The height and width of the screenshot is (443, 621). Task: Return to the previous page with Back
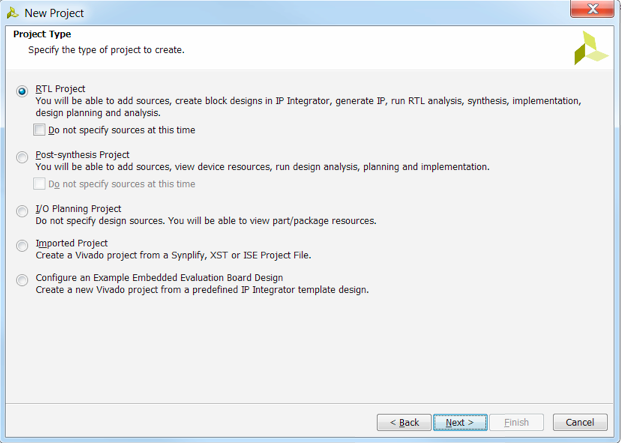(x=404, y=422)
